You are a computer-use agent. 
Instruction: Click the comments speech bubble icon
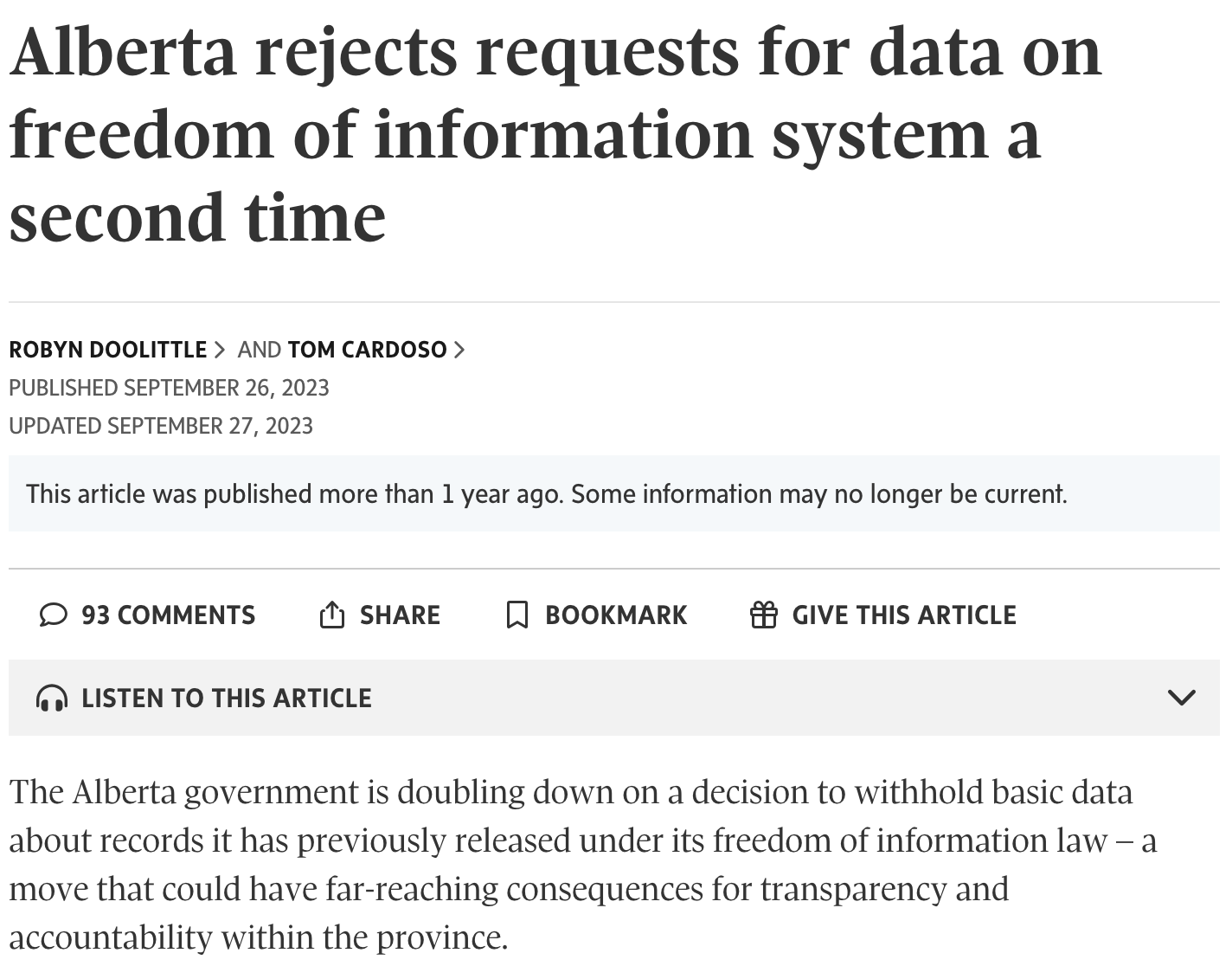(x=54, y=615)
